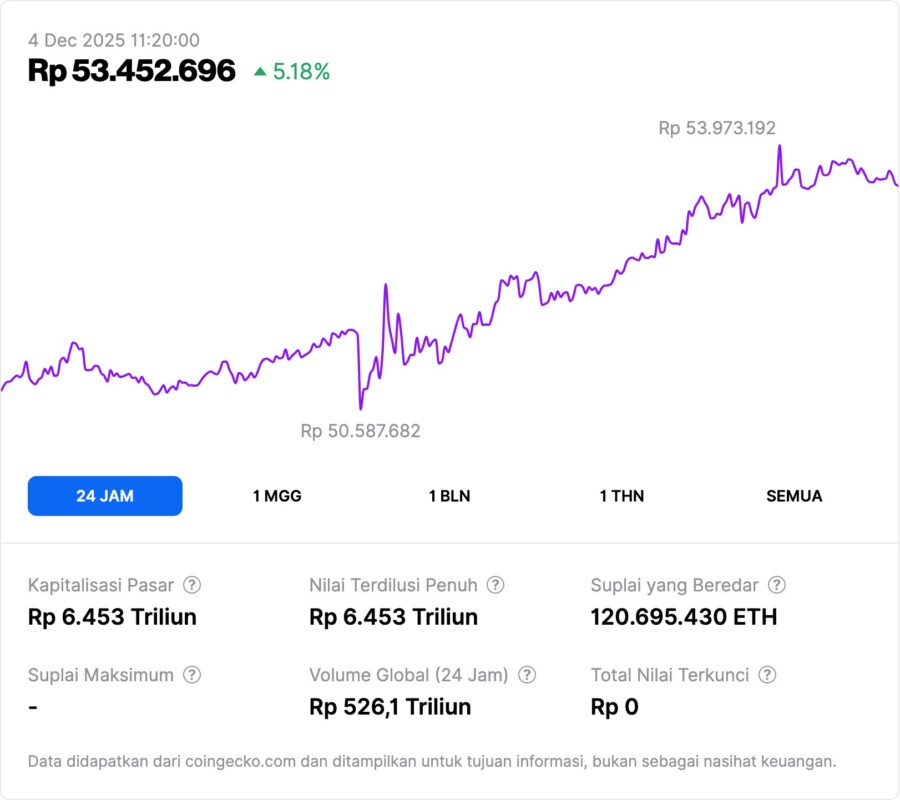This screenshot has width=900, height=800.
Task: Select the 24 JAM time range
Action: coord(105,496)
